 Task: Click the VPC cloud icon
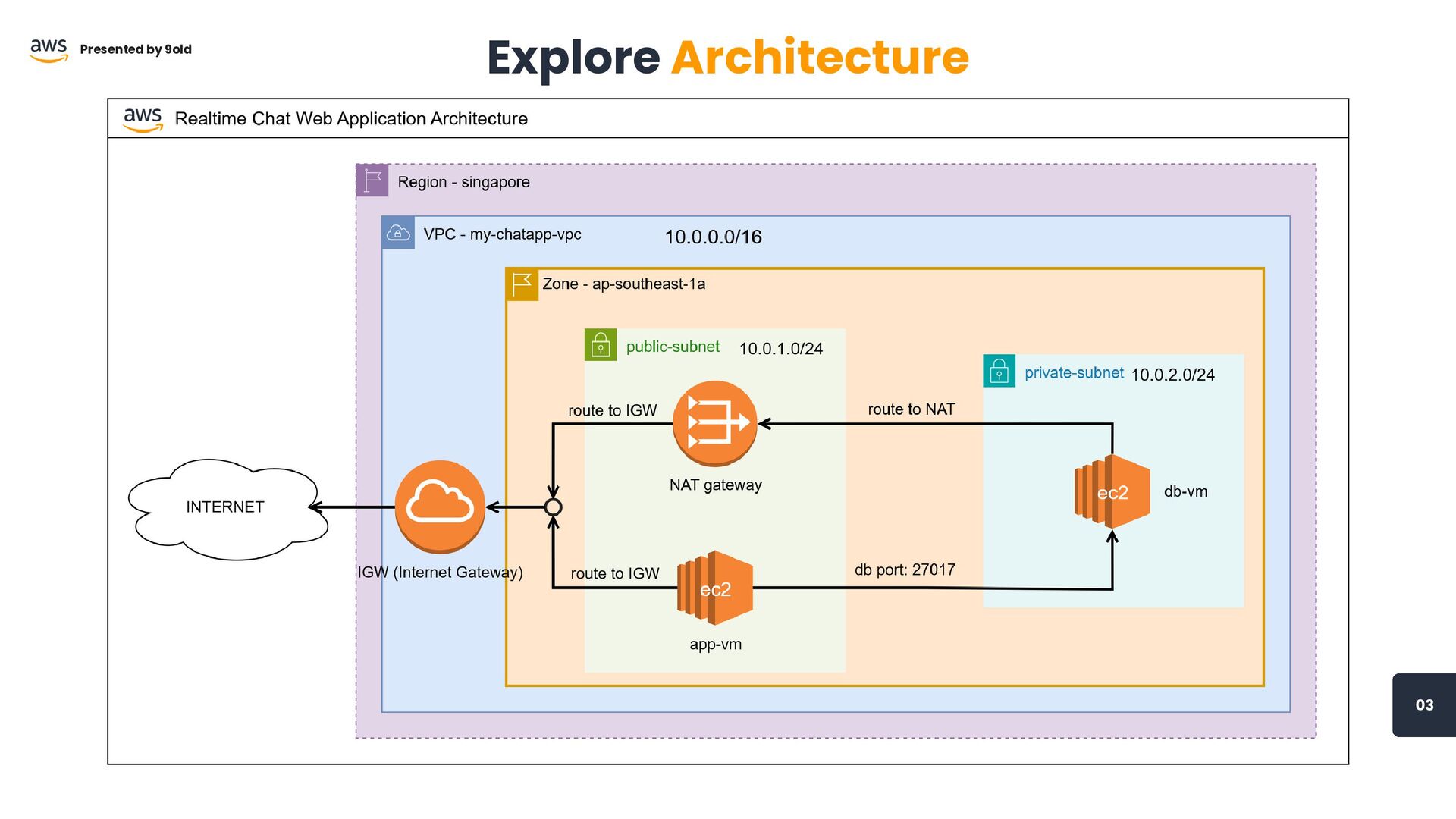(x=398, y=233)
